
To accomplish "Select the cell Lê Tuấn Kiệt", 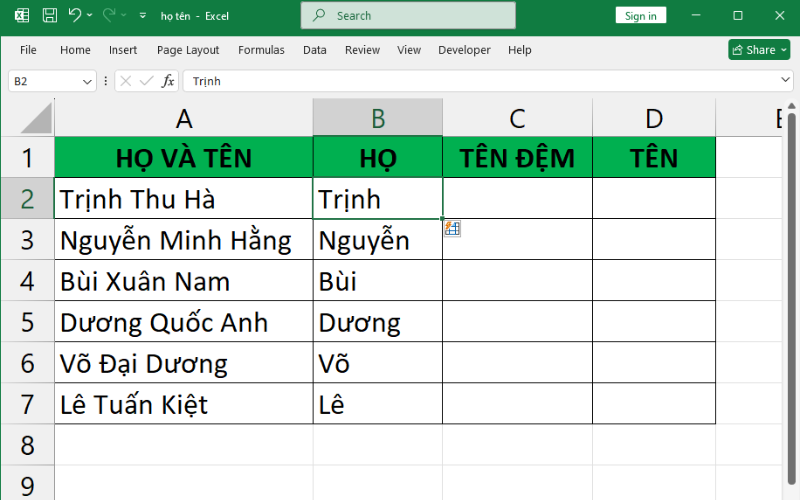I will [x=184, y=404].
